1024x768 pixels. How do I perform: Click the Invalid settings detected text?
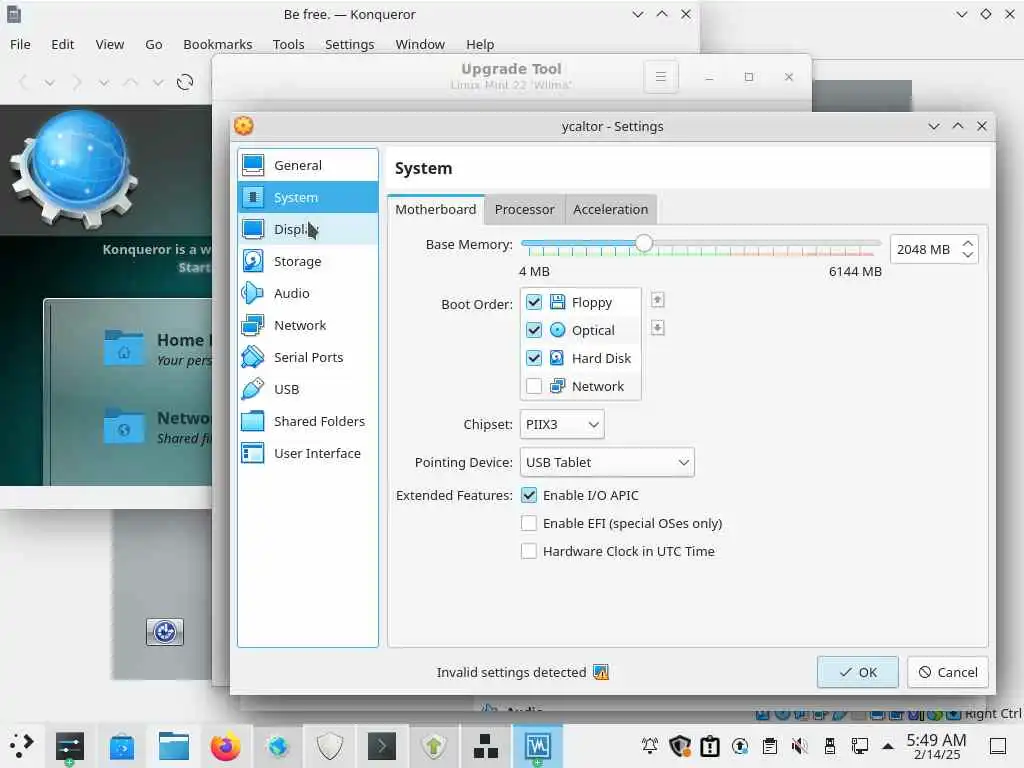pyautogui.click(x=511, y=672)
